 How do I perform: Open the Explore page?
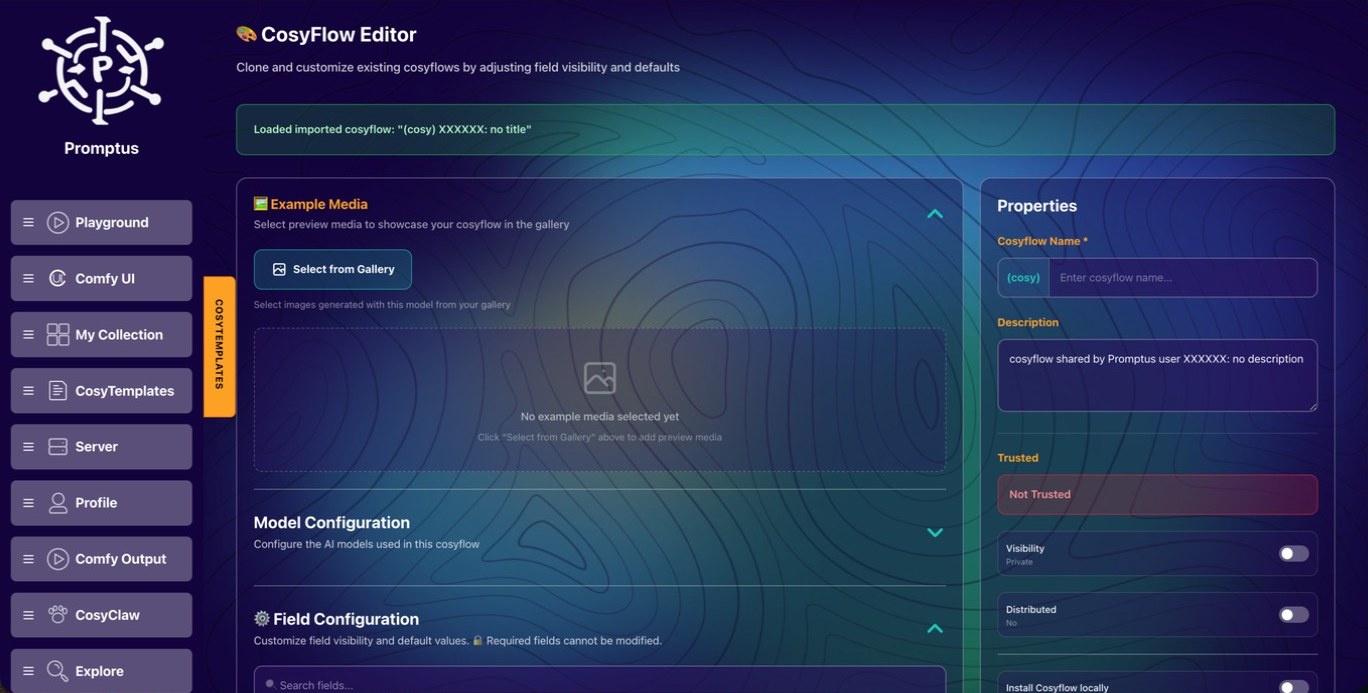pos(101,671)
